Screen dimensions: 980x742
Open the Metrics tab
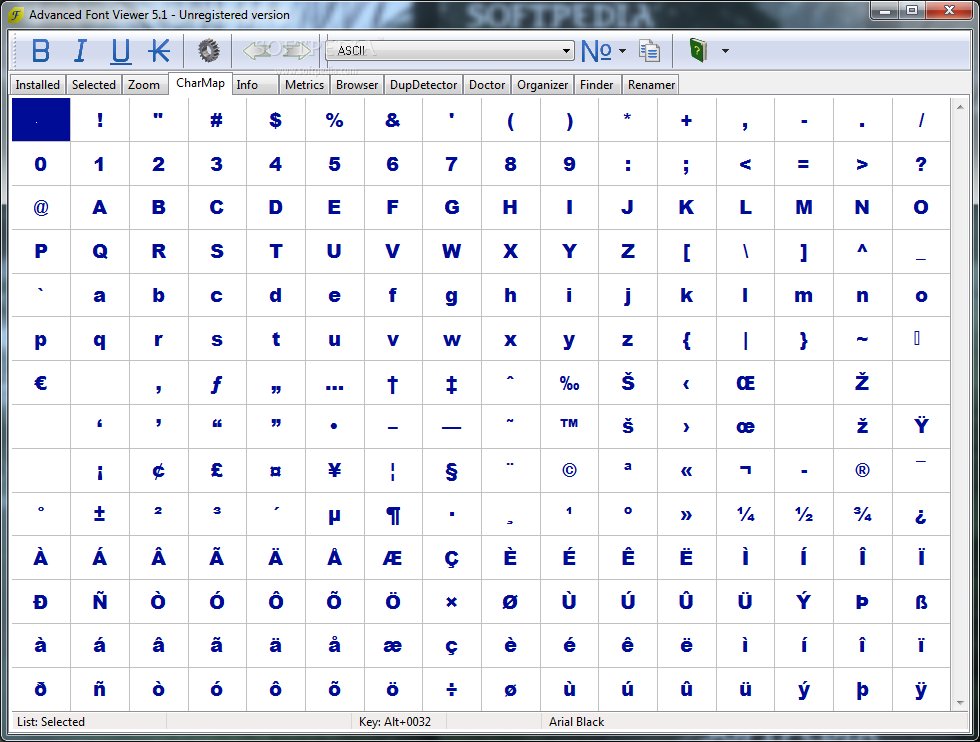click(x=304, y=84)
